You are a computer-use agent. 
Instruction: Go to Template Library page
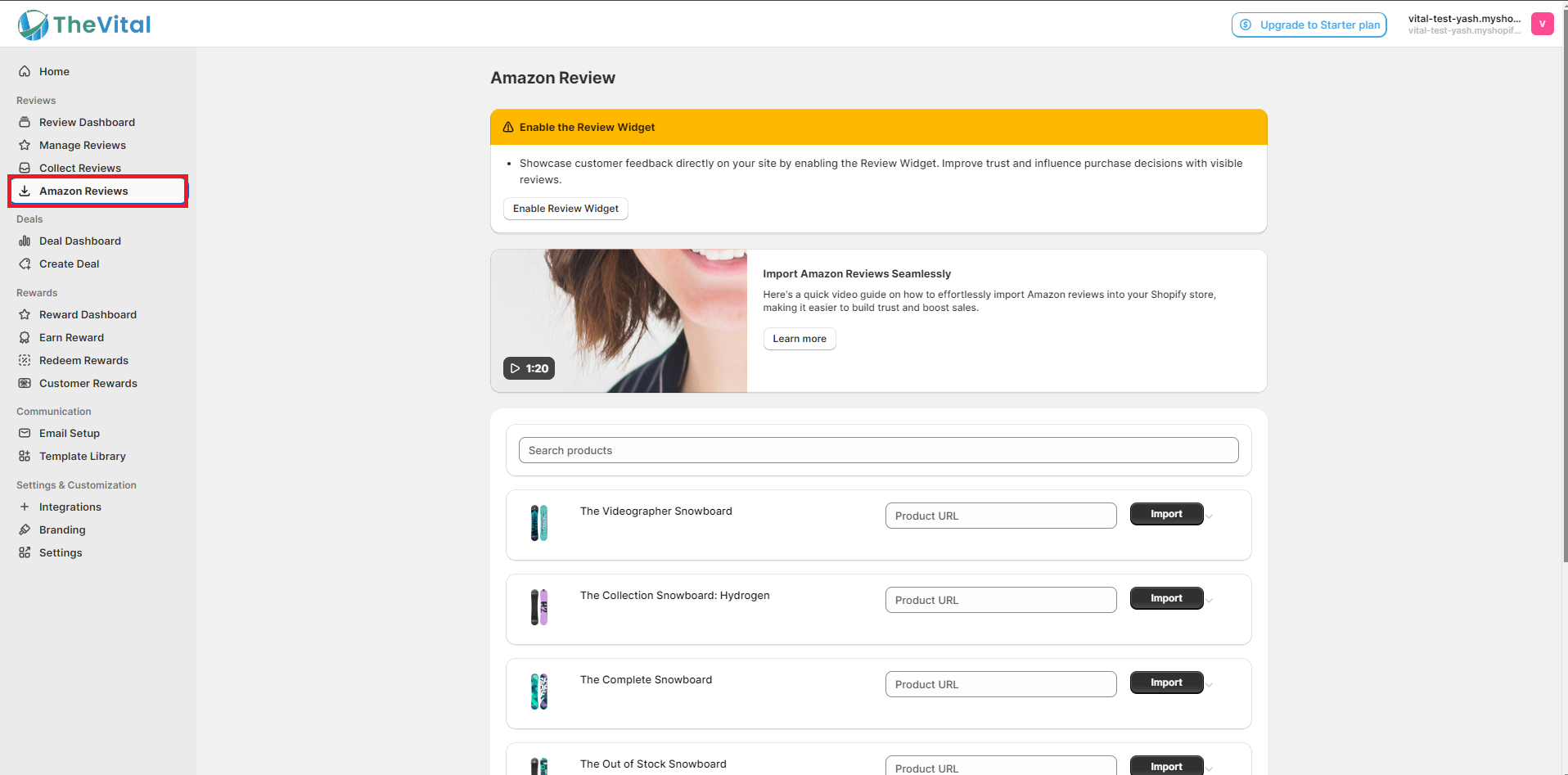coord(82,457)
